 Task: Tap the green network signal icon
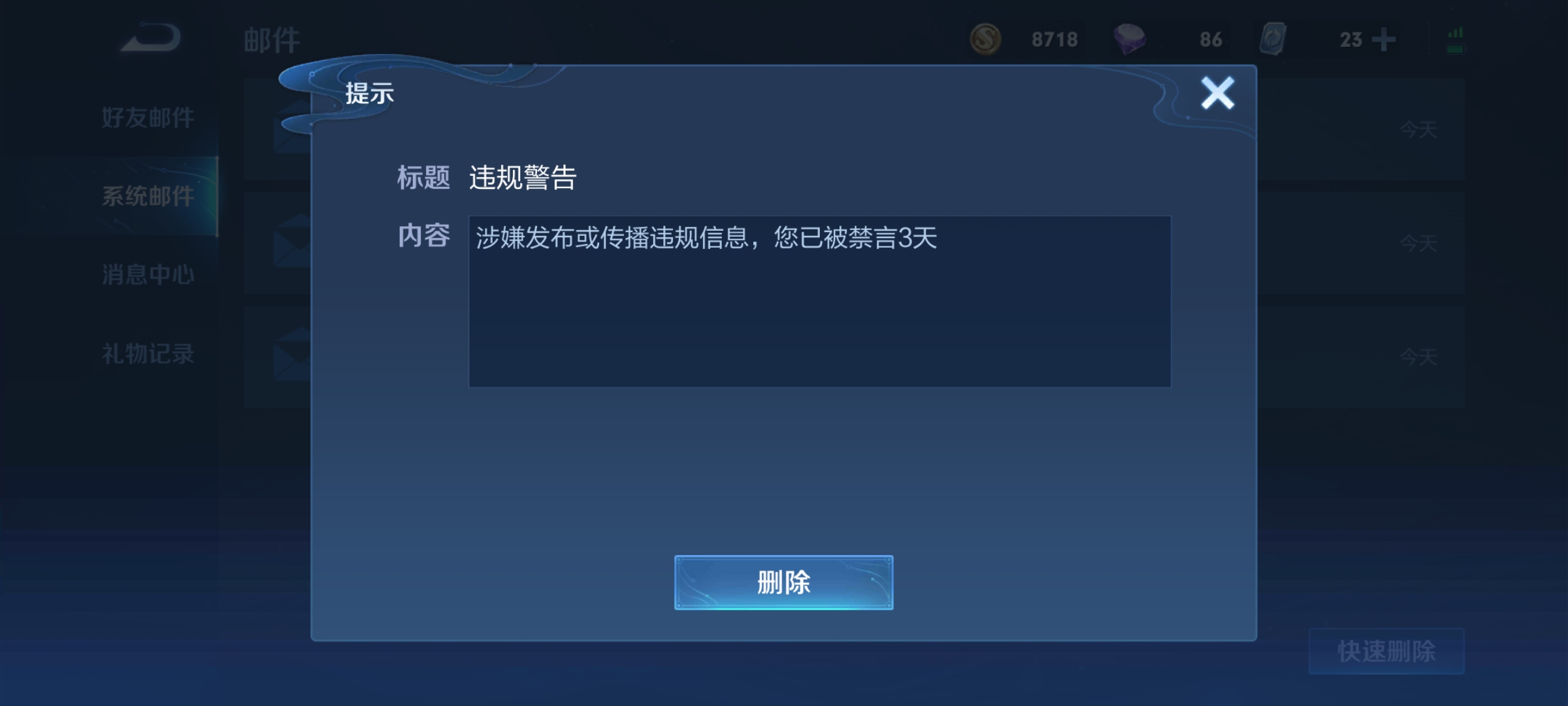(x=1456, y=41)
